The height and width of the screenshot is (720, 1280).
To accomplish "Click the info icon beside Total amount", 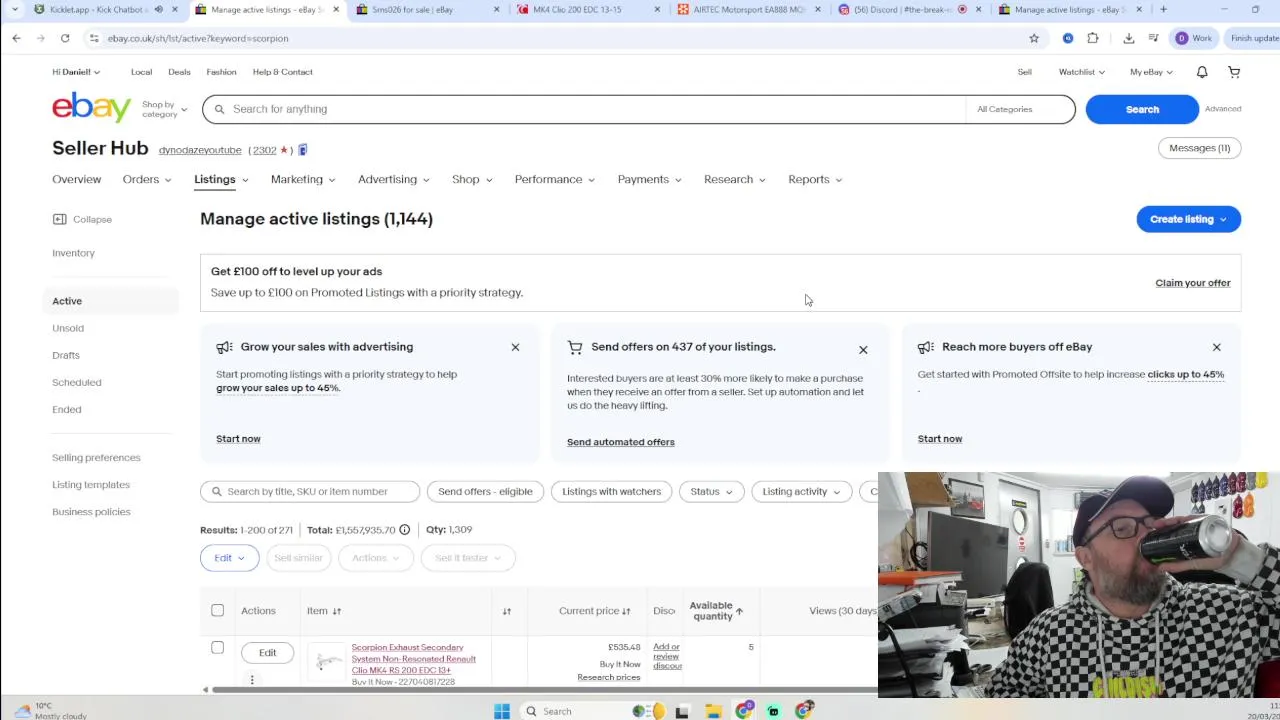I will [405, 530].
